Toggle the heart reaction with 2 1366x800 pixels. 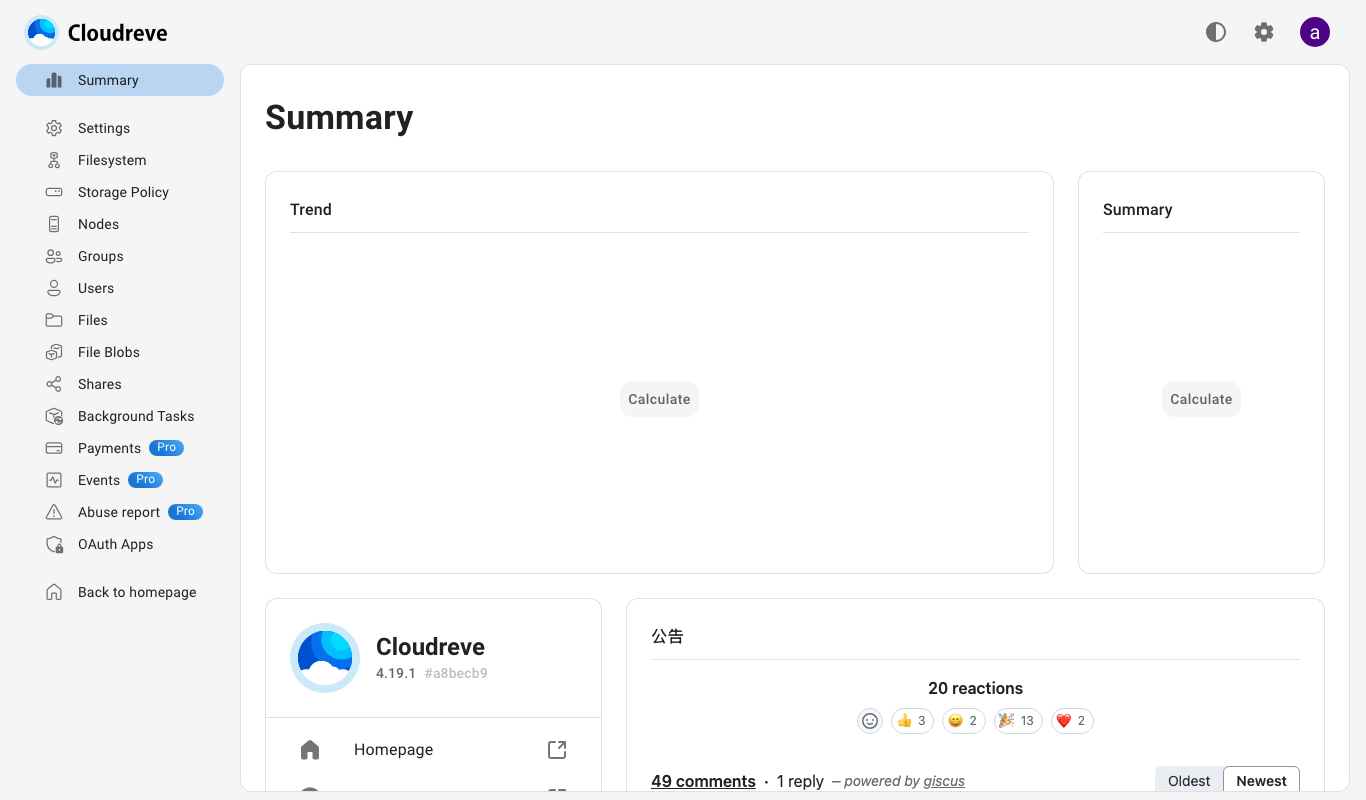click(1072, 721)
